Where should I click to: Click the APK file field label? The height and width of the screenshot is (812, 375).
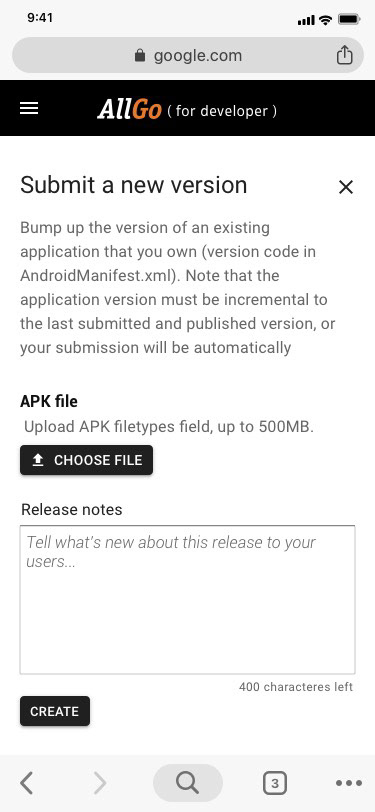click(x=49, y=401)
